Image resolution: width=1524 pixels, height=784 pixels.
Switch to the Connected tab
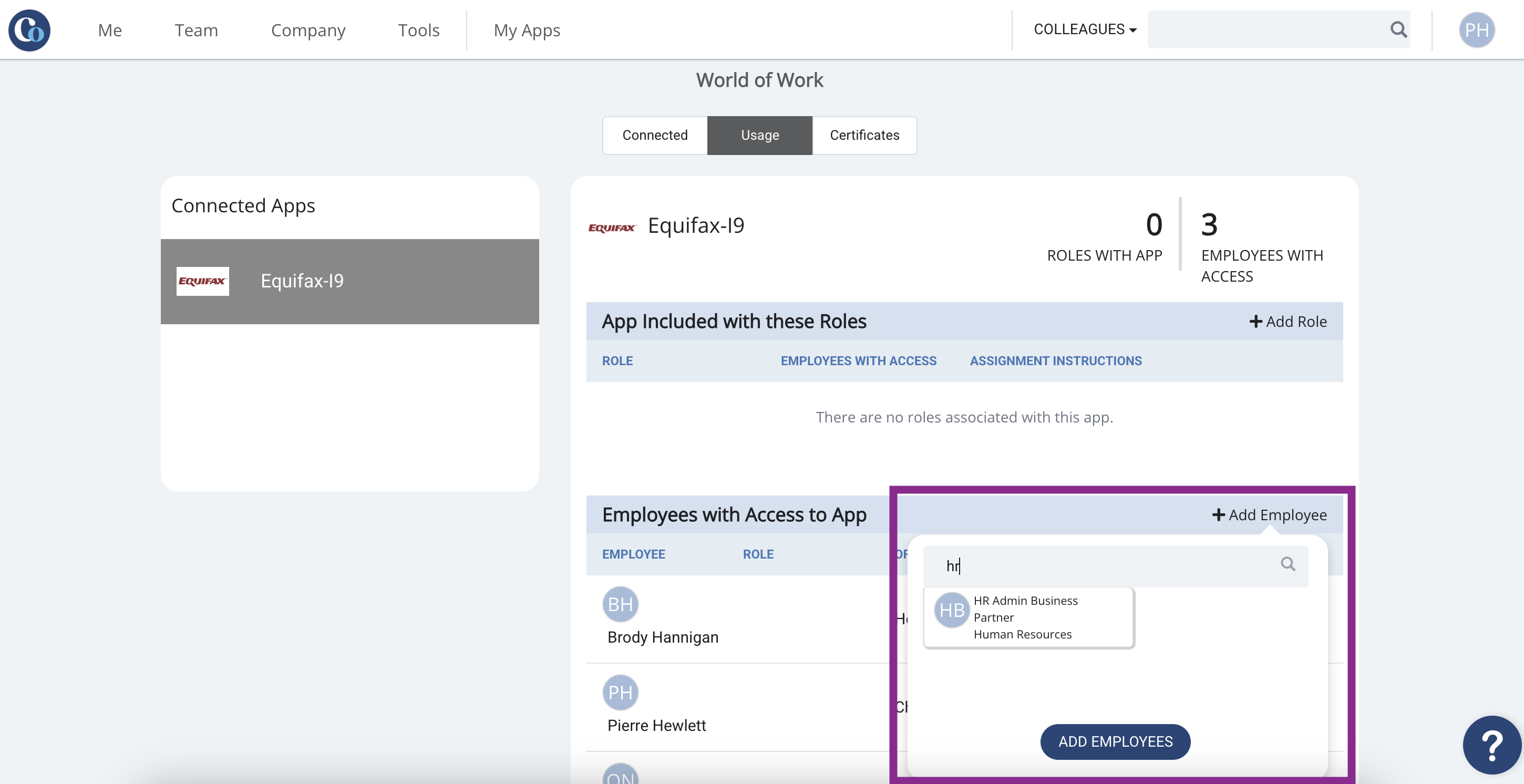pos(654,136)
